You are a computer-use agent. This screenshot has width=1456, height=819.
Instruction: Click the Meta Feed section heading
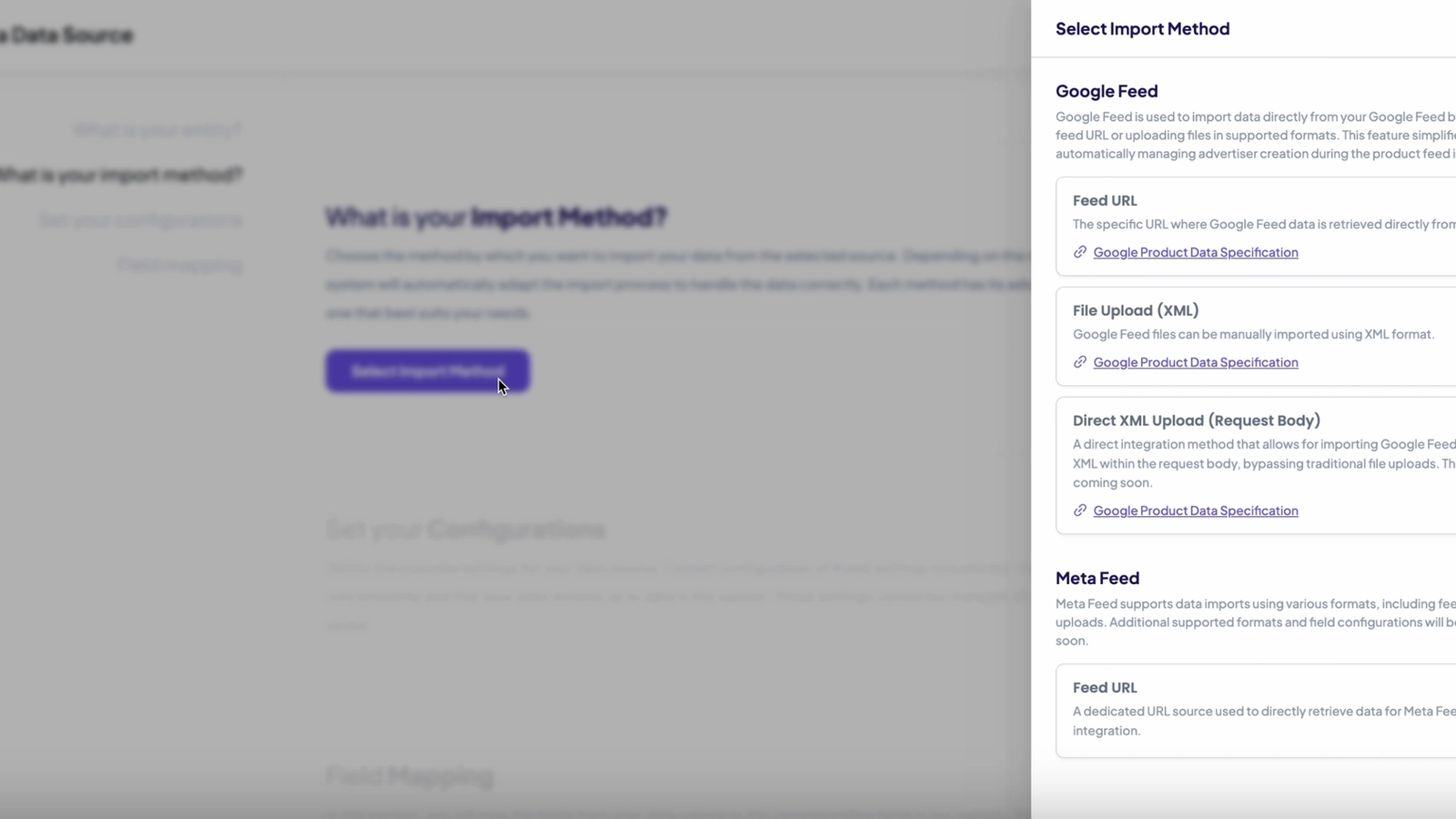1097,578
